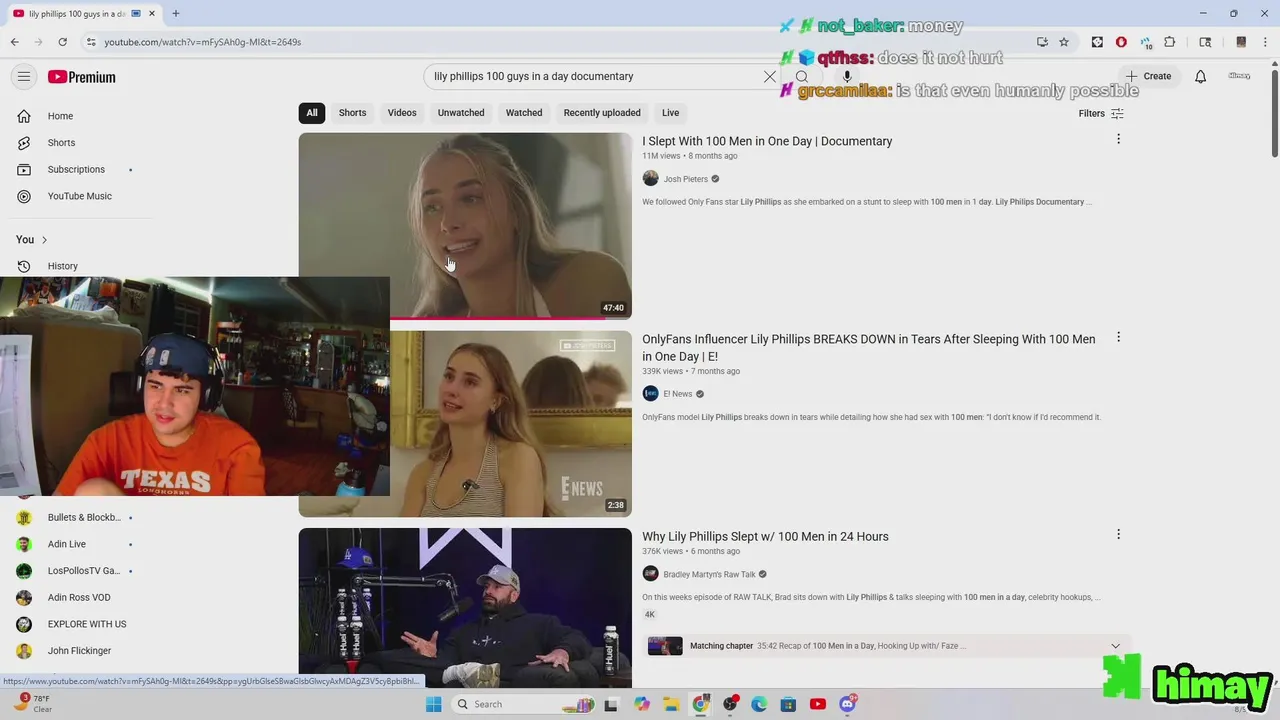The image size is (1280, 720).
Task: Open the Chrome profile picture button
Action: 1241,42
